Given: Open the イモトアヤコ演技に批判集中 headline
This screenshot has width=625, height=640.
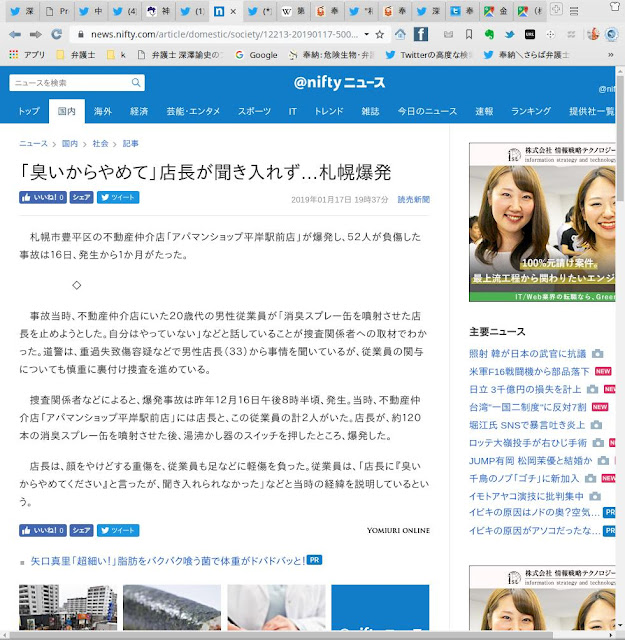Looking at the screenshot, I should click(x=526, y=496).
